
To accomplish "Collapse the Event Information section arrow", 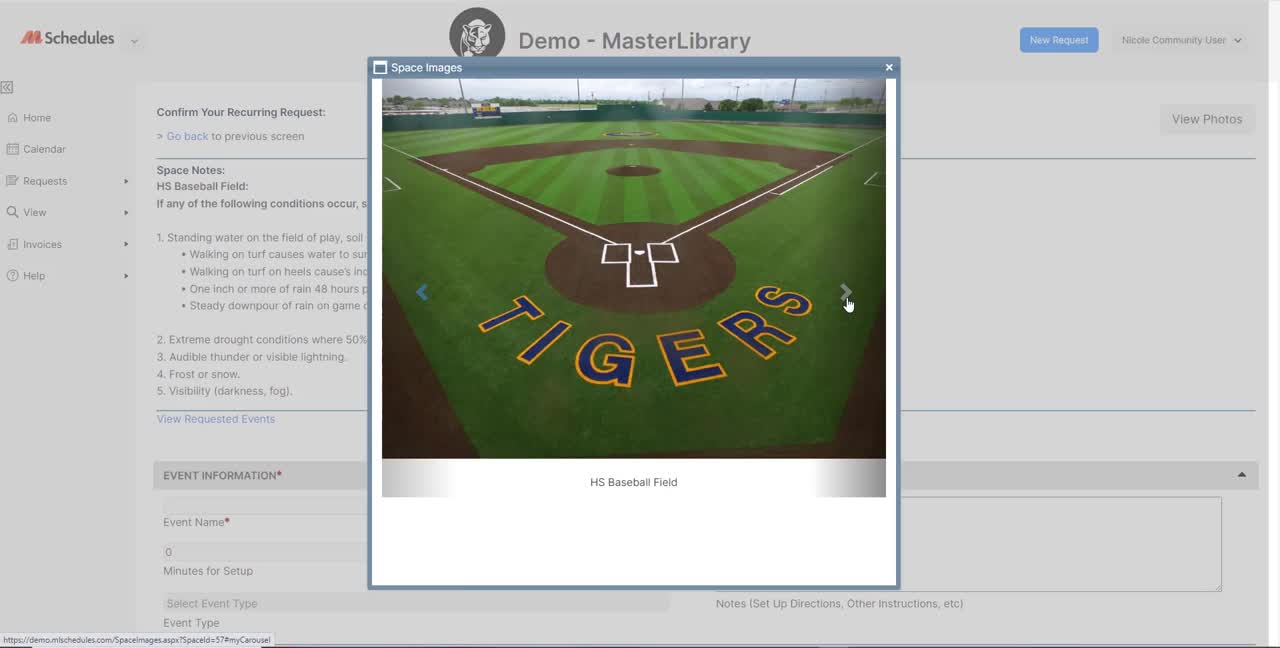I will [1241, 475].
